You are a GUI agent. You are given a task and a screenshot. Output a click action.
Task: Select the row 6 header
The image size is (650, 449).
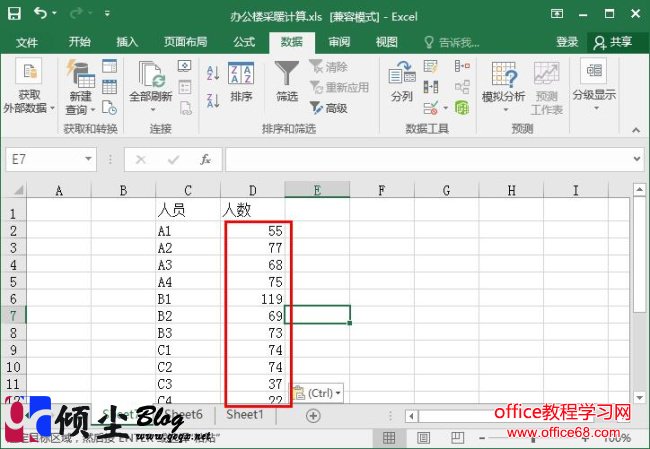(13, 299)
